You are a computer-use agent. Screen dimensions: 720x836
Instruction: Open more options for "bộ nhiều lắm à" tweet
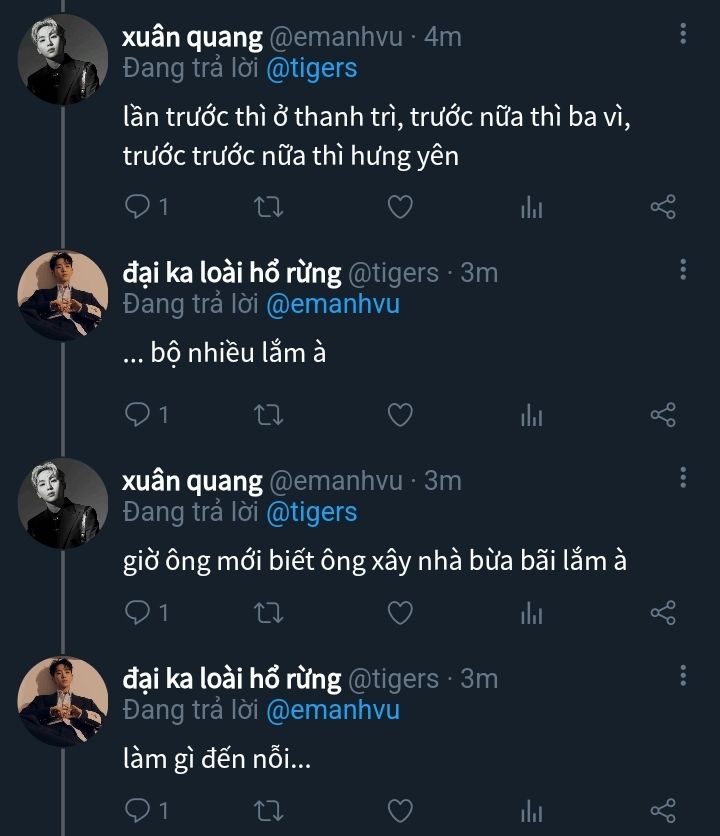[x=683, y=270]
